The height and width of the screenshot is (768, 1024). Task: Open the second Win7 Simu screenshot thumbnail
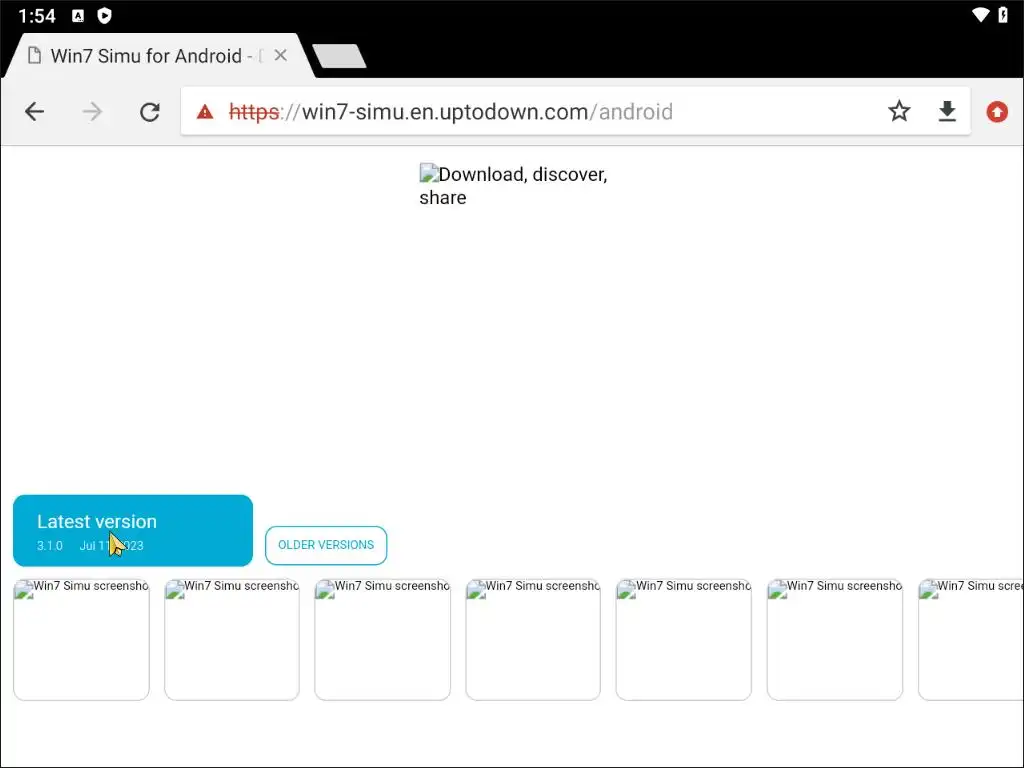coord(232,639)
